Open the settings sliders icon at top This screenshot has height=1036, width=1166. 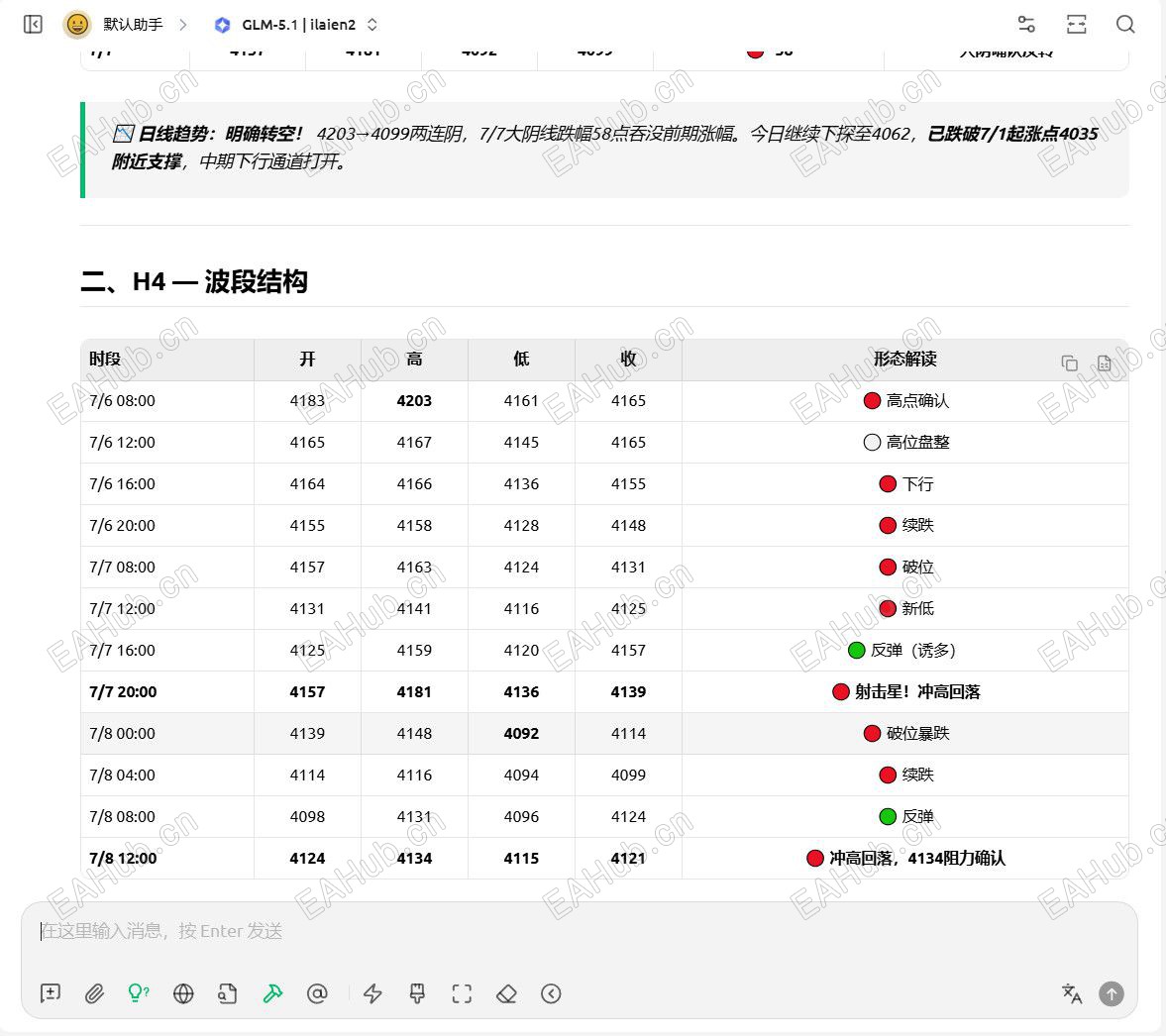point(1026,25)
